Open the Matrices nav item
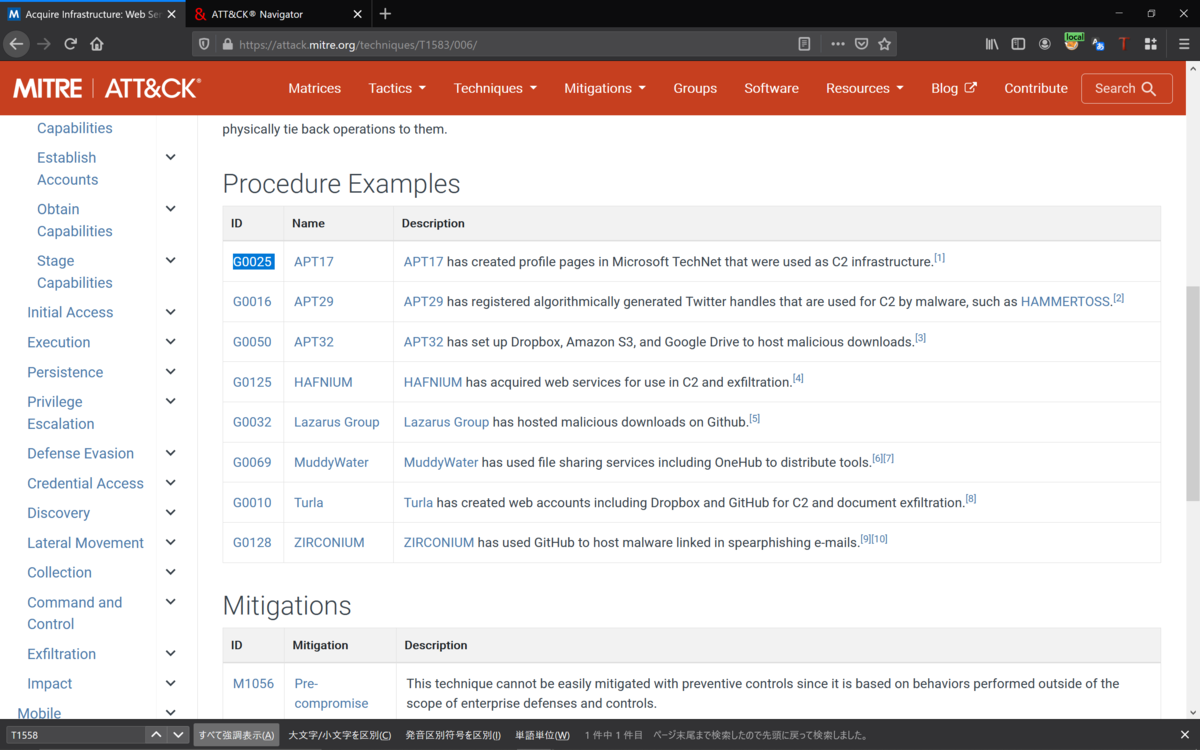 coord(315,88)
